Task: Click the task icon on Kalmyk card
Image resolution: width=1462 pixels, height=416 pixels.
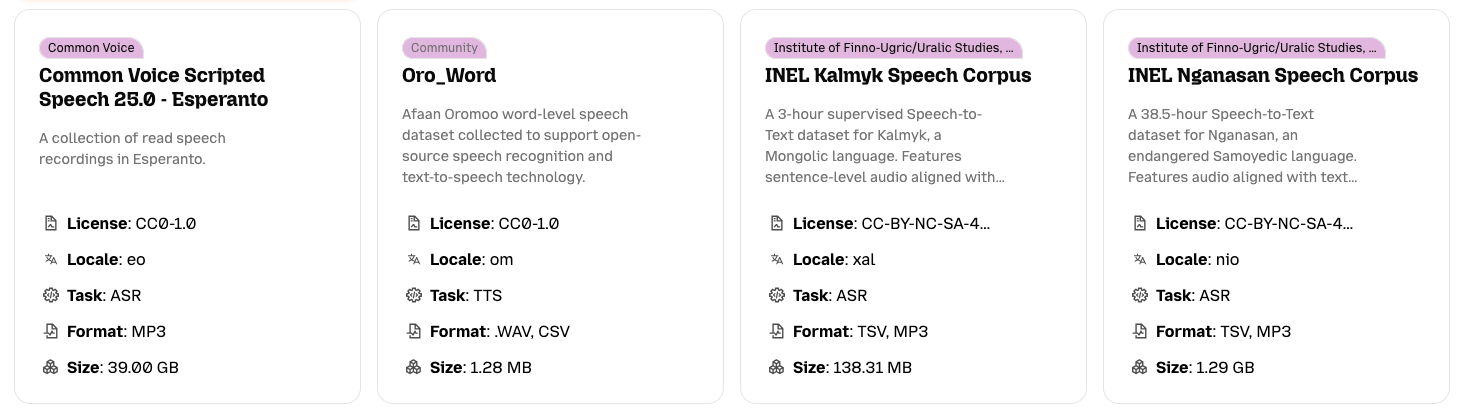Action: point(777,295)
